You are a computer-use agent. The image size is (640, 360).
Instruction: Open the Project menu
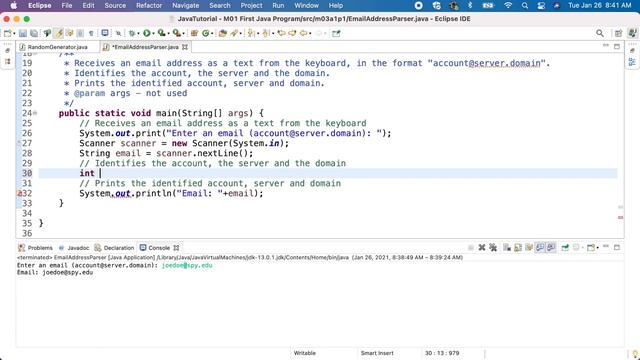tap(251, 6)
